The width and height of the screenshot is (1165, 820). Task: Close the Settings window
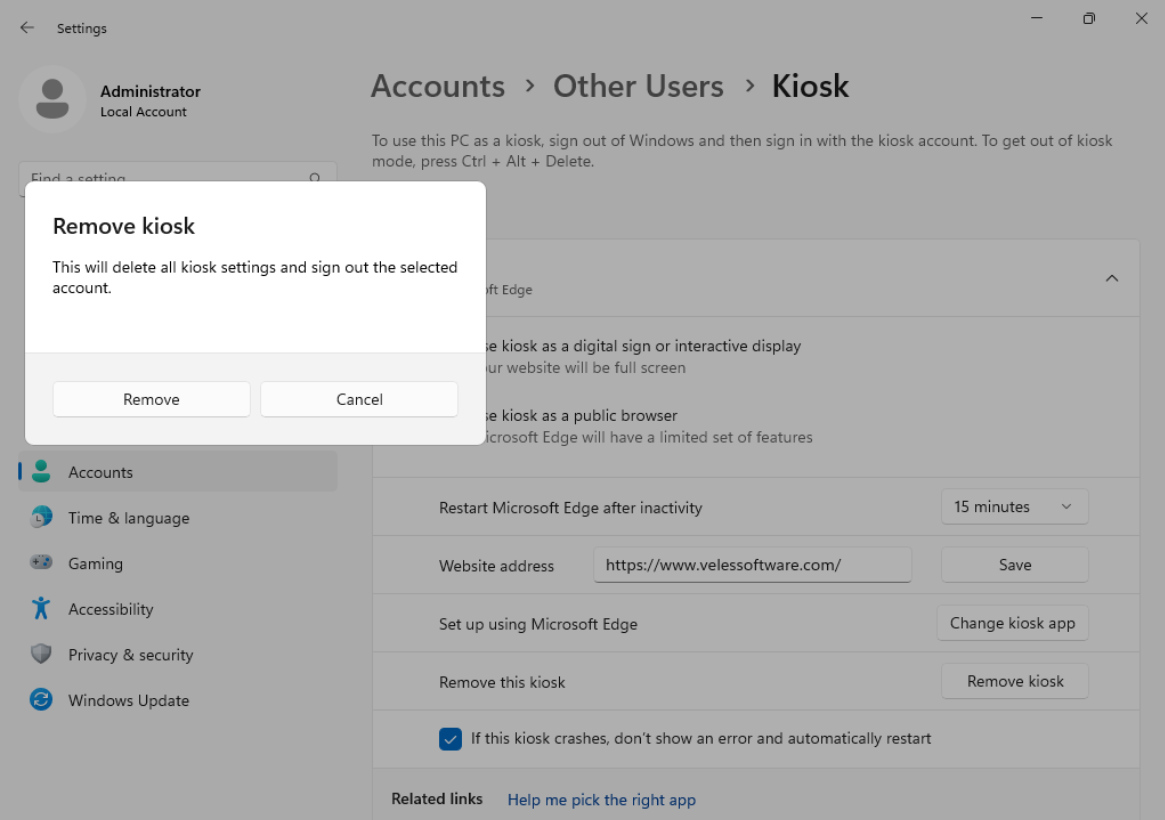1141,18
